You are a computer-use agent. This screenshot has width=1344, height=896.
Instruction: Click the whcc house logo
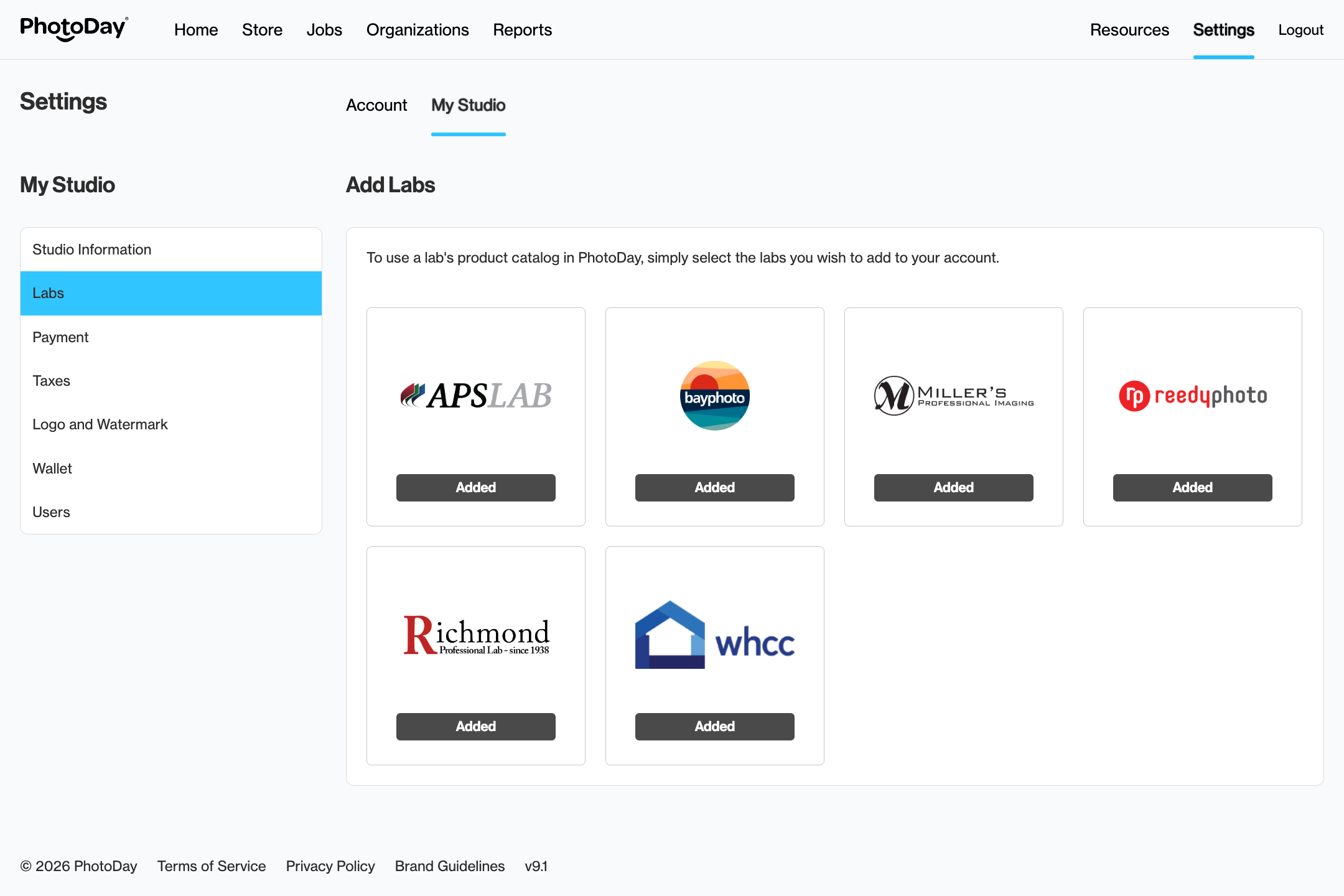point(714,636)
